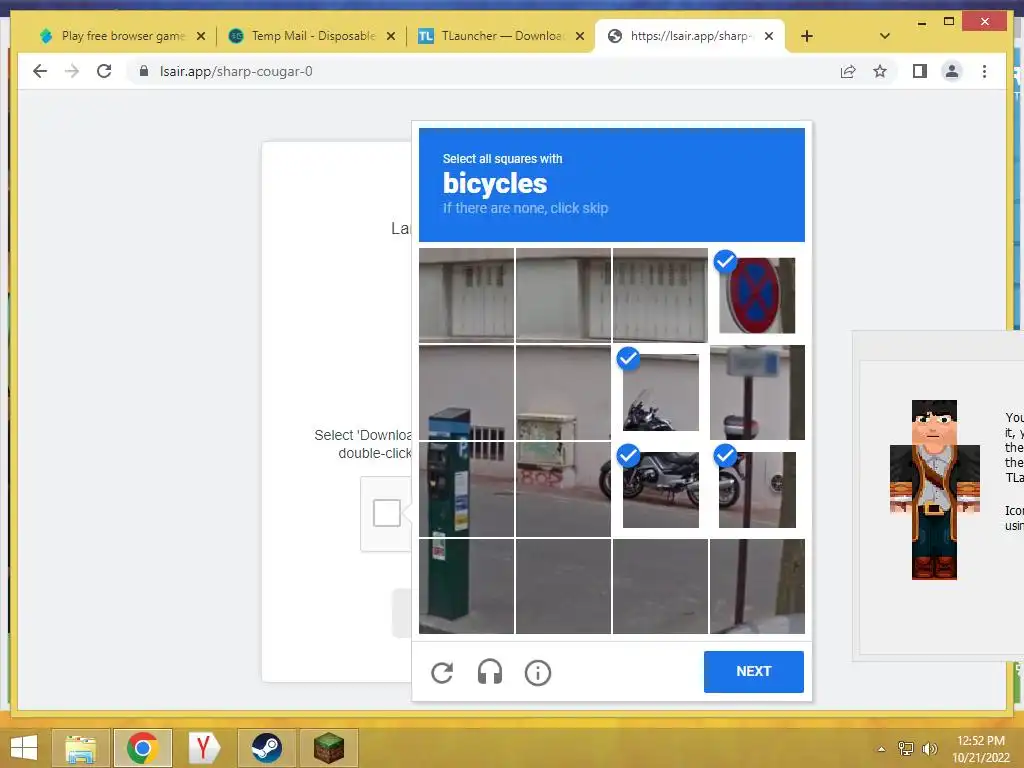Open the Chrome profile avatar
Viewport: 1024px width, 768px height.
coord(952,71)
